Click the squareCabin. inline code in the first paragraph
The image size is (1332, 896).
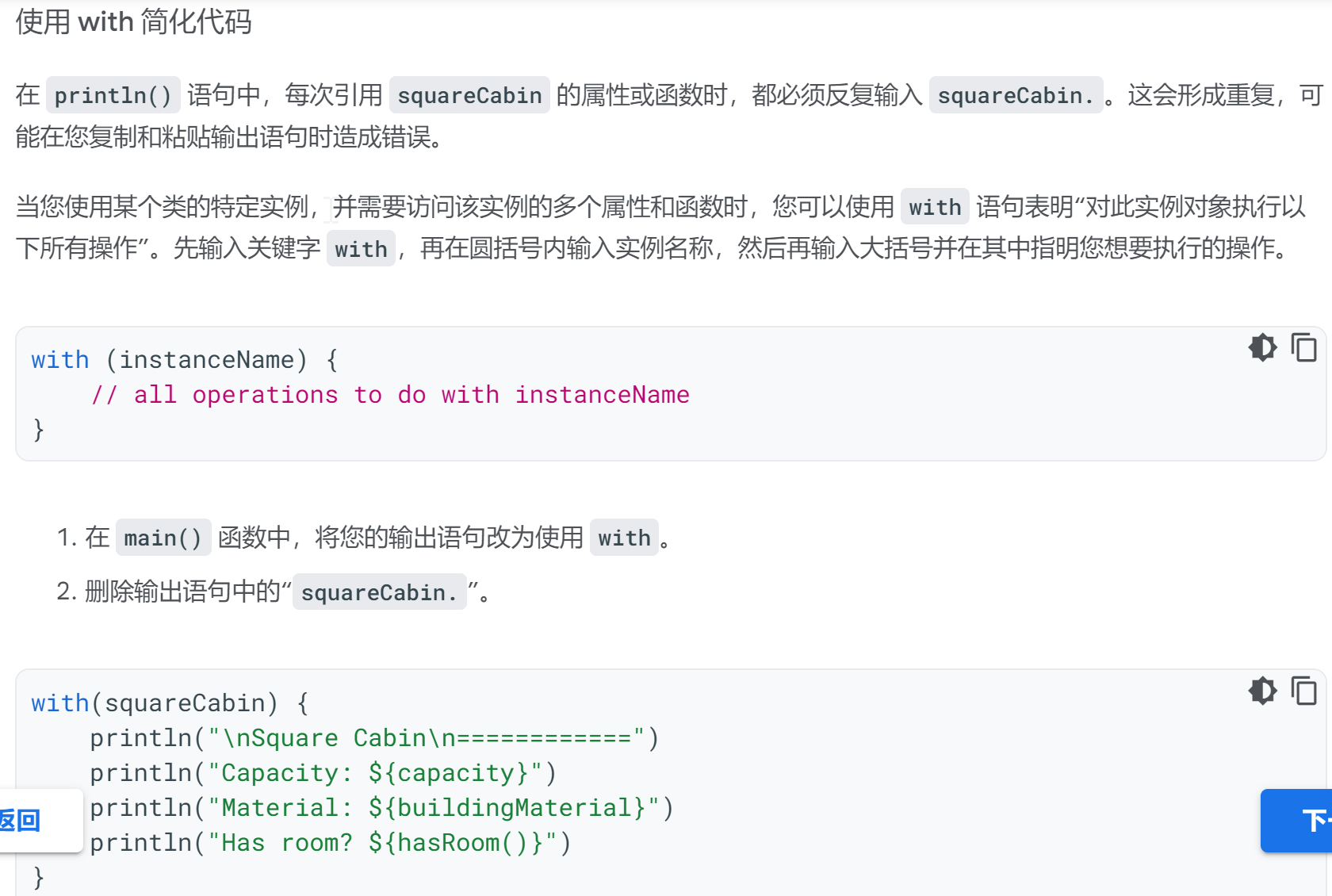click(x=1015, y=95)
